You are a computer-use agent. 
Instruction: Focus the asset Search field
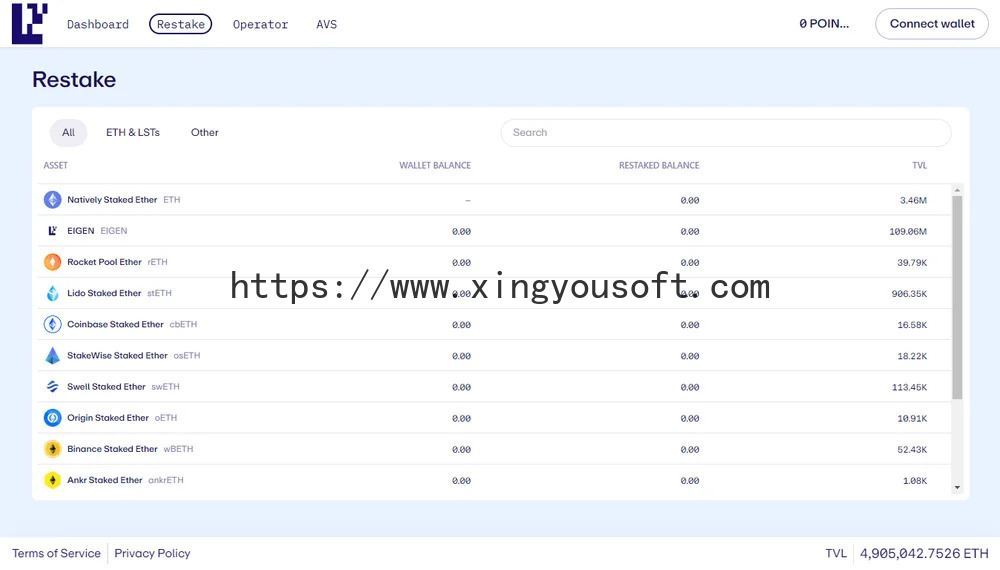(725, 132)
